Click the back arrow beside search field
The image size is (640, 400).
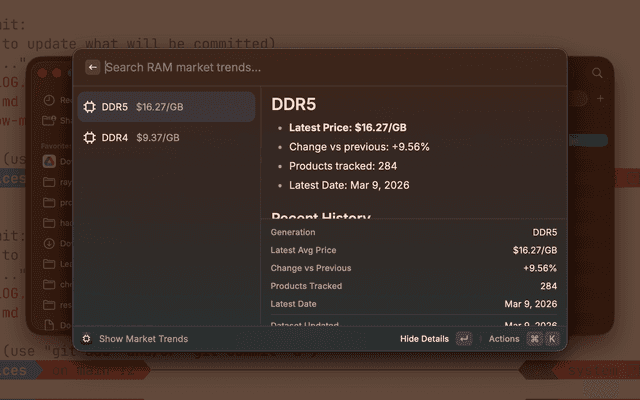(x=93, y=67)
